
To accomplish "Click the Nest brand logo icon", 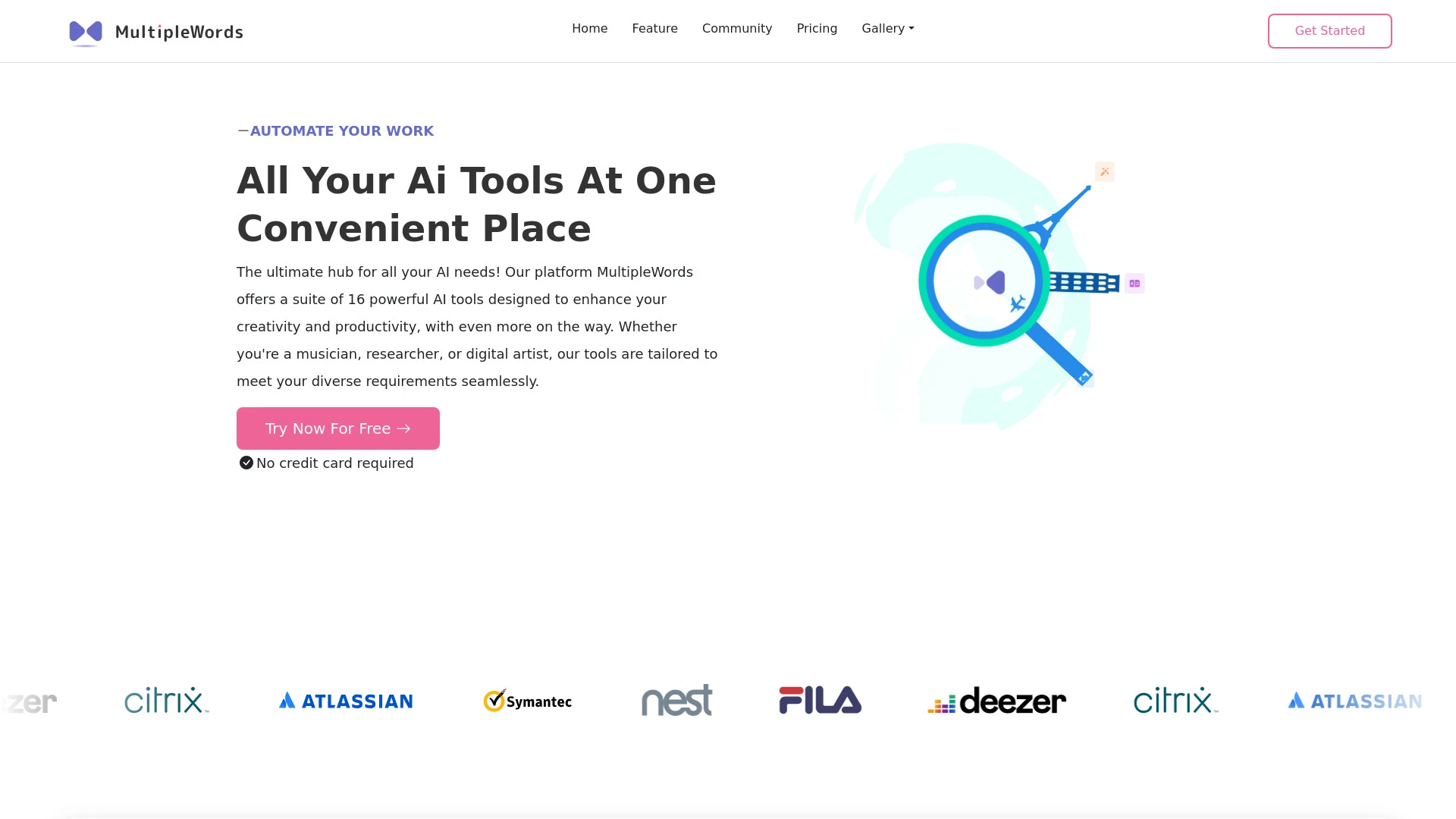I will coord(676,700).
